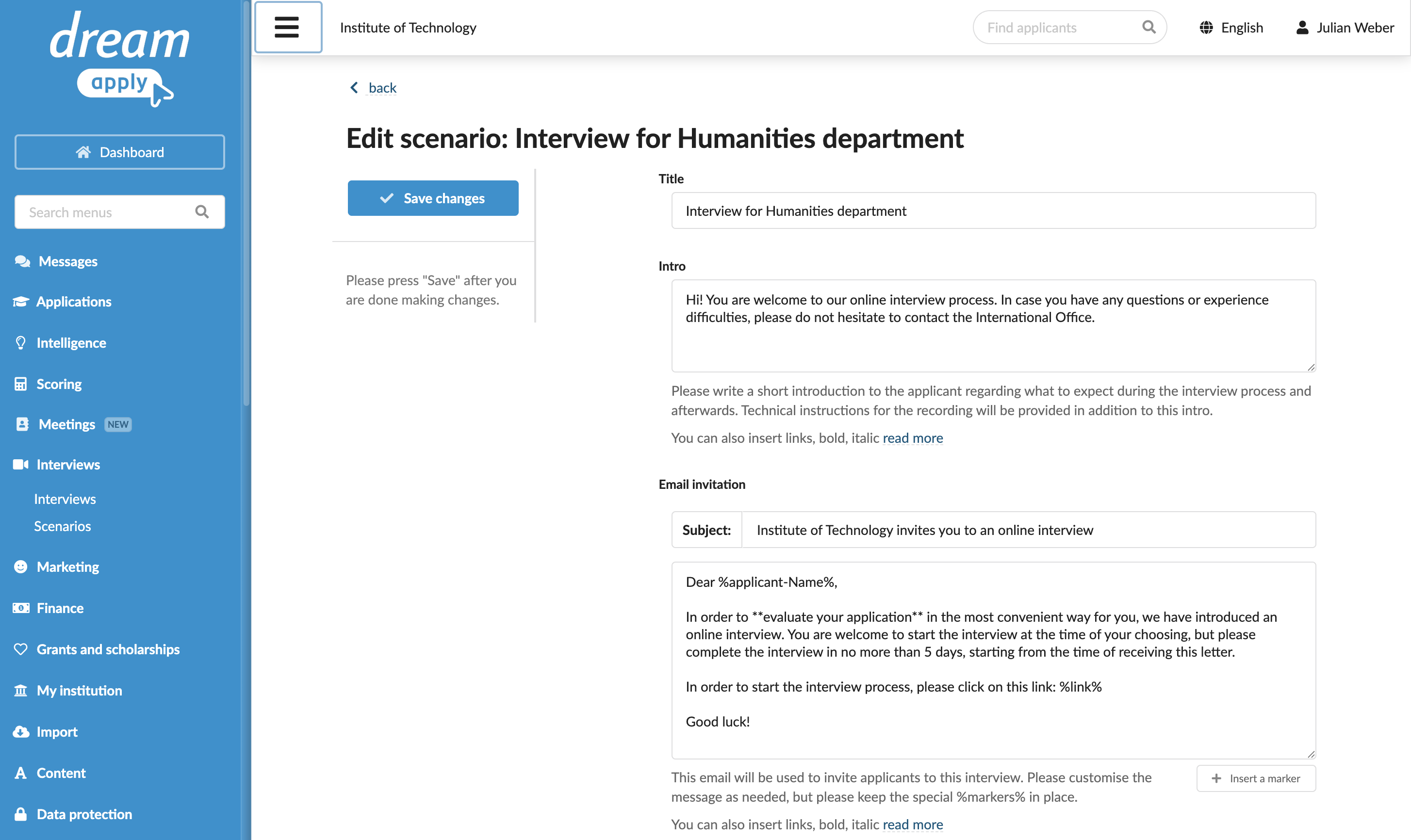Click the plus icon on Insert a marker
Image resolution: width=1411 pixels, height=840 pixels.
tap(1216, 778)
